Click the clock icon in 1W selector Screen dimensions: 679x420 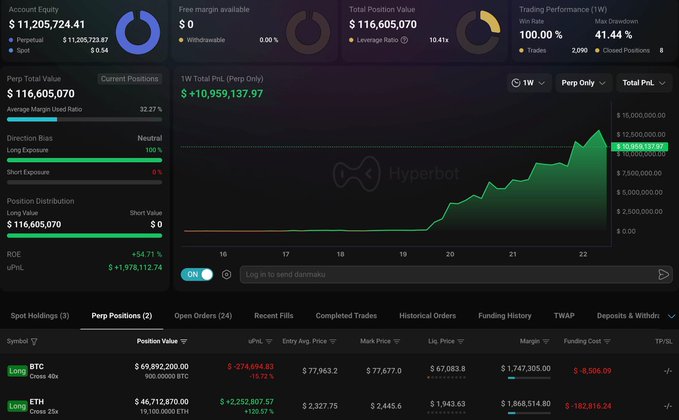click(516, 83)
